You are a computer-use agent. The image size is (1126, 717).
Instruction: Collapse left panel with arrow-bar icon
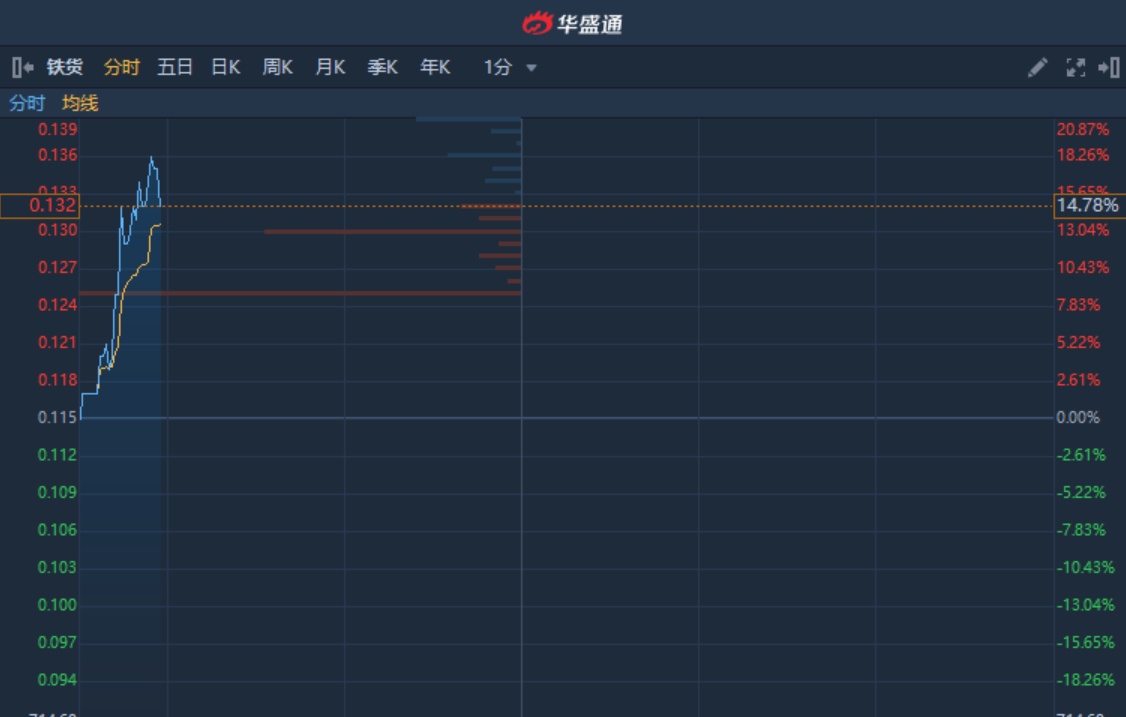click(23, 68)
